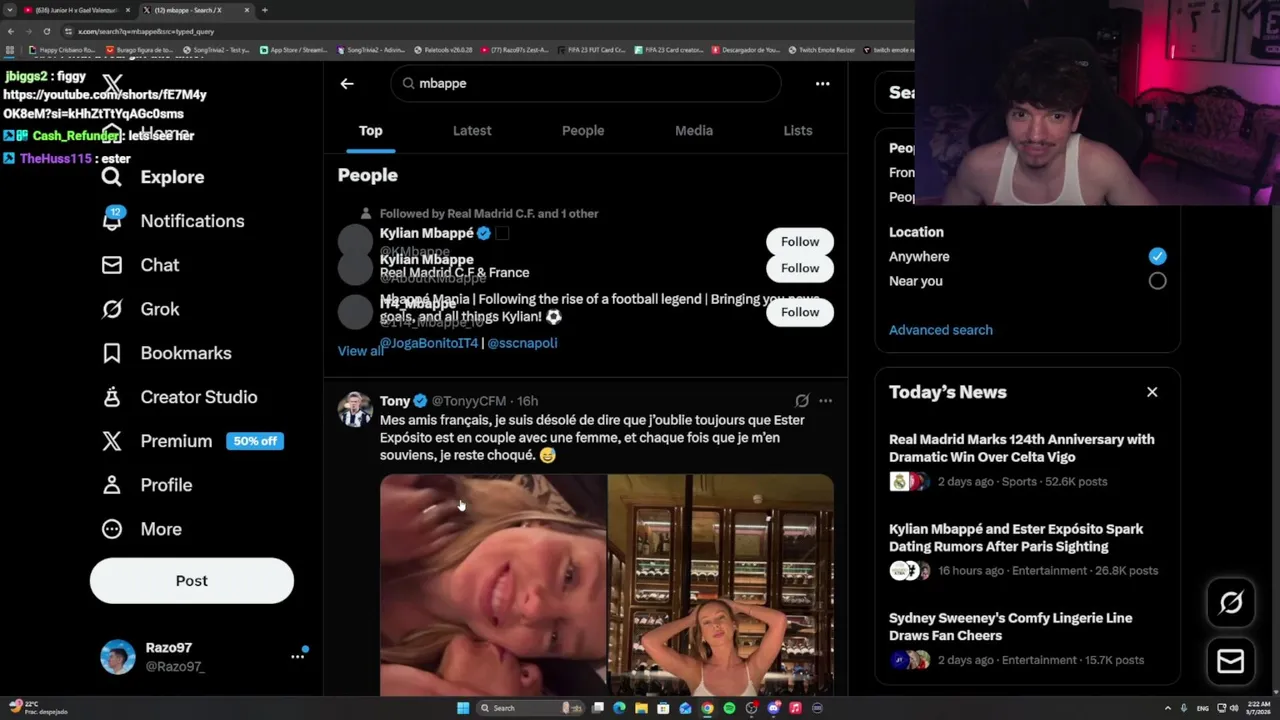Click the Post button

tap(192, 581)
